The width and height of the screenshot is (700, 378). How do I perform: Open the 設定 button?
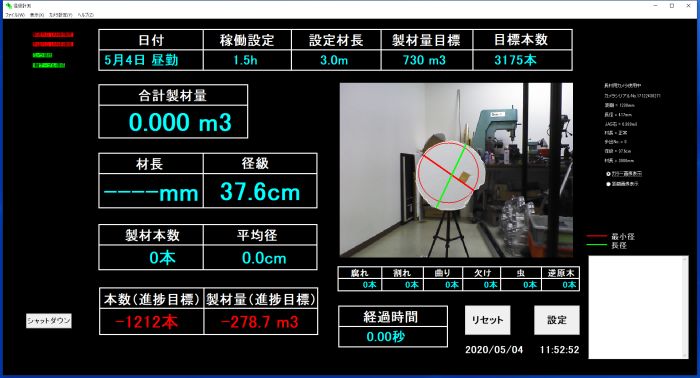click(557, 320)
